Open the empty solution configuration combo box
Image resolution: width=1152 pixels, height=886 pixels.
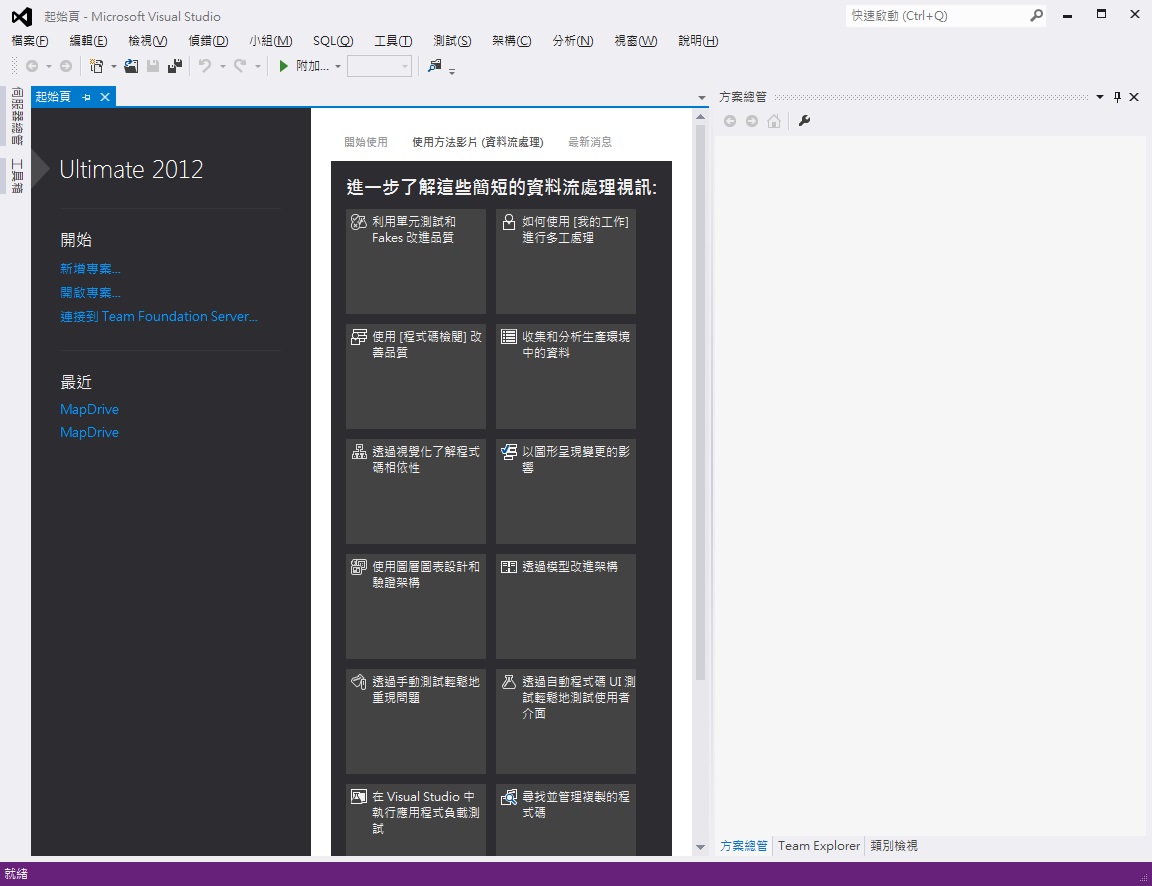point(378,66)
